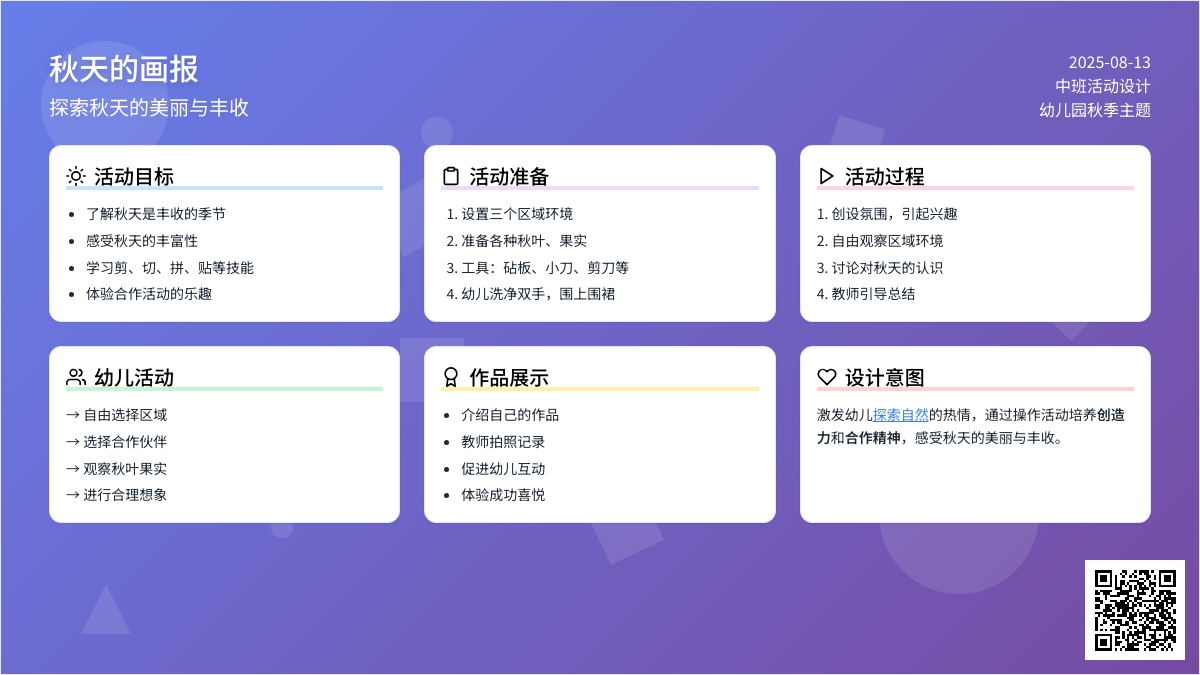
Task: Click the 活动目标 card heading
Action: (x=134, y=176)
